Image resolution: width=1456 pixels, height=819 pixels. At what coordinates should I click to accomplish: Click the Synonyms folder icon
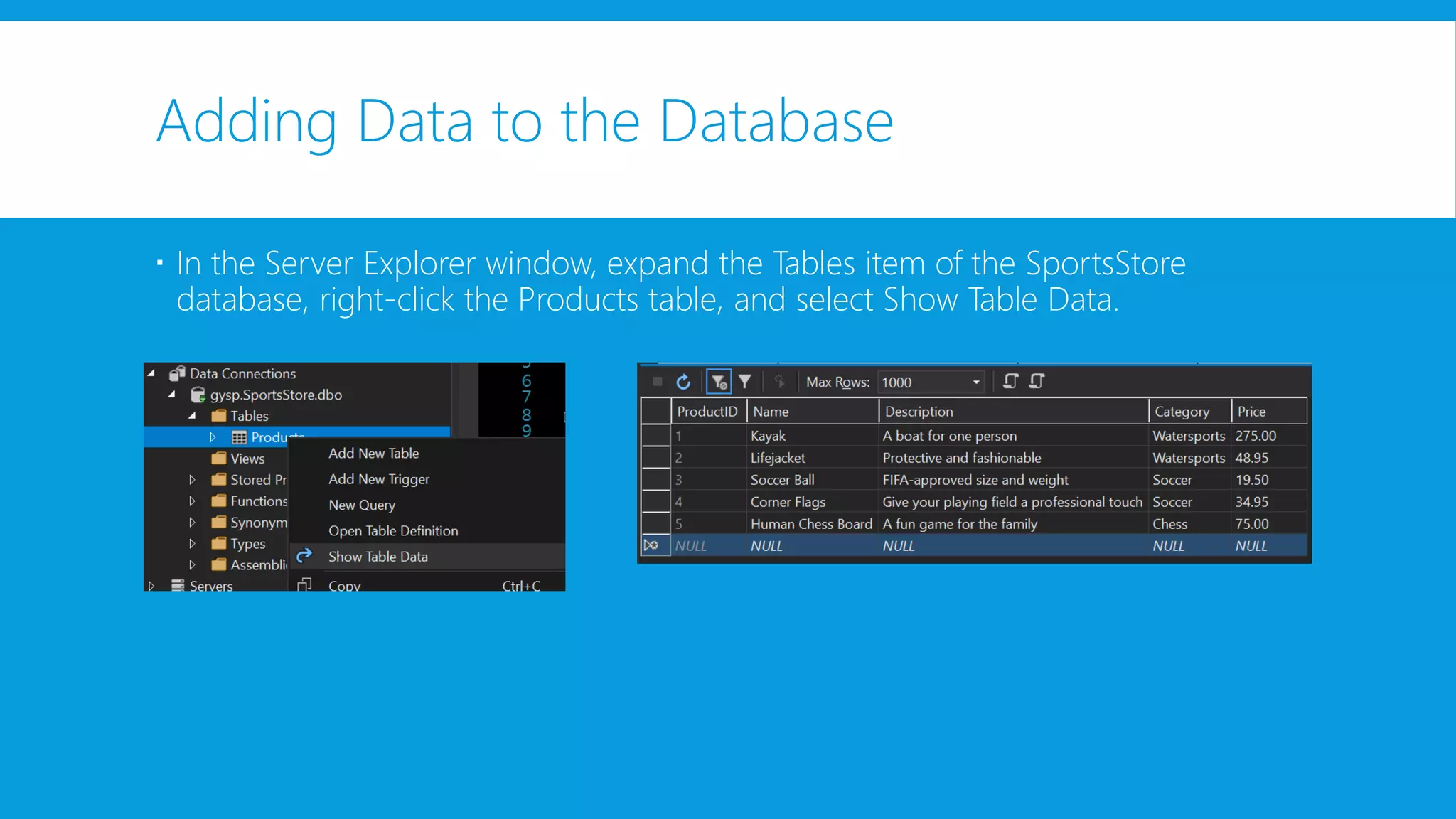[x=219, y=522]
